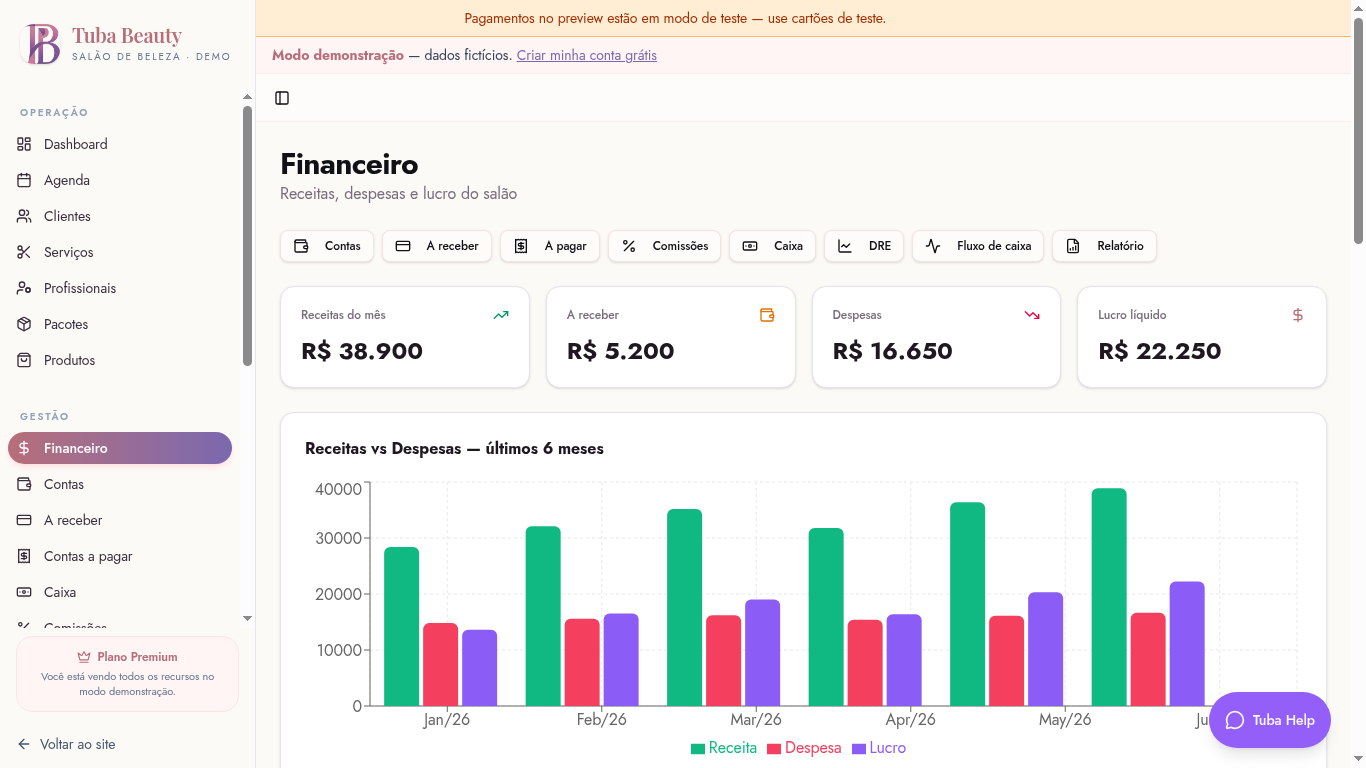Click the Lucro líquido card
The width and height of the screenshot is (1366, 768).
point(1202,337)
